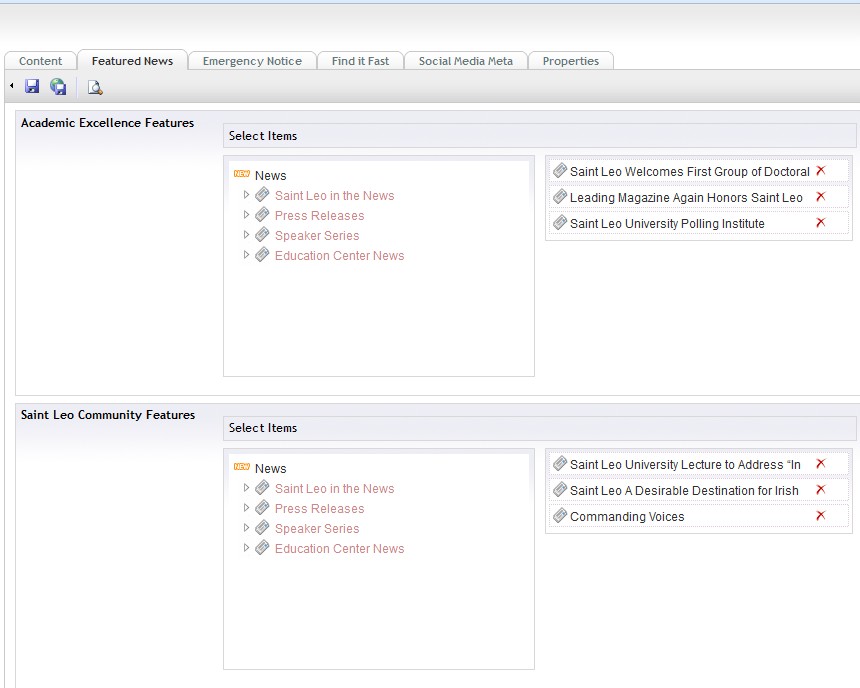Remove 'Saint Leo Welcomes First Group of Doctoral' item
This screenshot has width=860, height=688.
pyautogui.click(x=821, y=171)
